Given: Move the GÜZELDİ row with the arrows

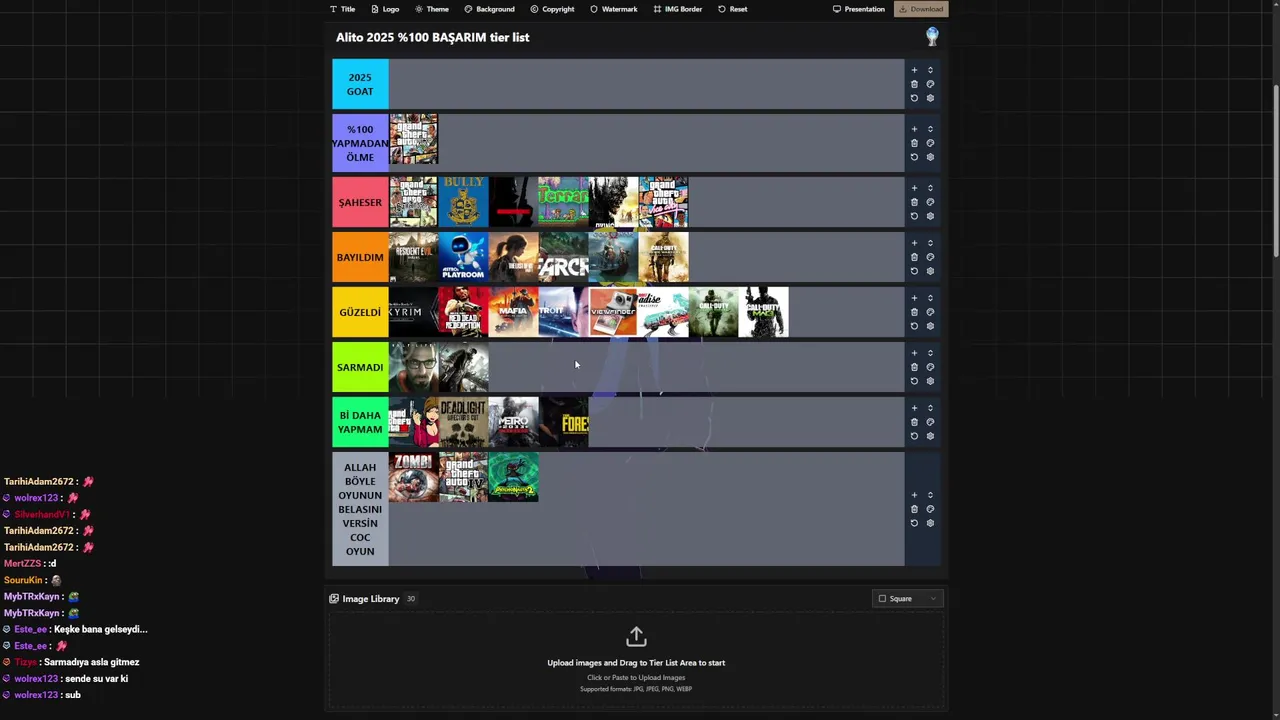Looking at the screenshot, I should (930, 298).
